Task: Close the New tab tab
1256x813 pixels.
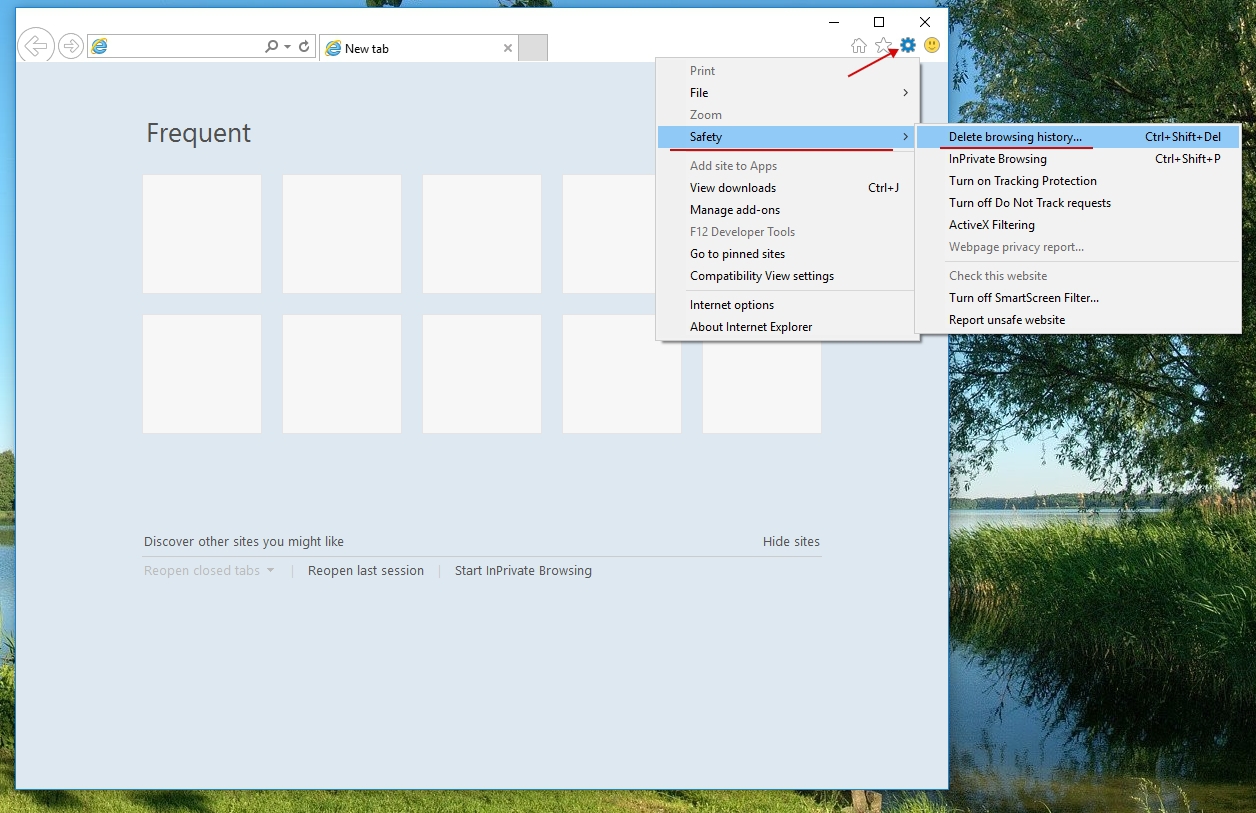Action: [x=508, y=48]
